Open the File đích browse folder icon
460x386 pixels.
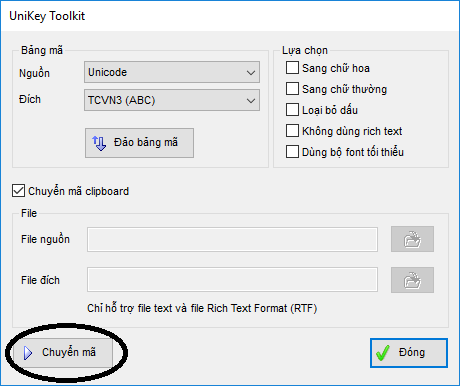[x=412, y=280]
